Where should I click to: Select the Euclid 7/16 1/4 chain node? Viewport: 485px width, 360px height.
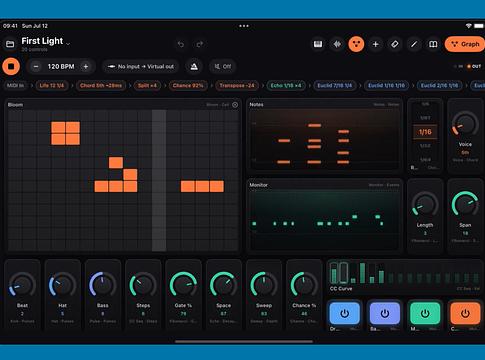click(334, 86)
